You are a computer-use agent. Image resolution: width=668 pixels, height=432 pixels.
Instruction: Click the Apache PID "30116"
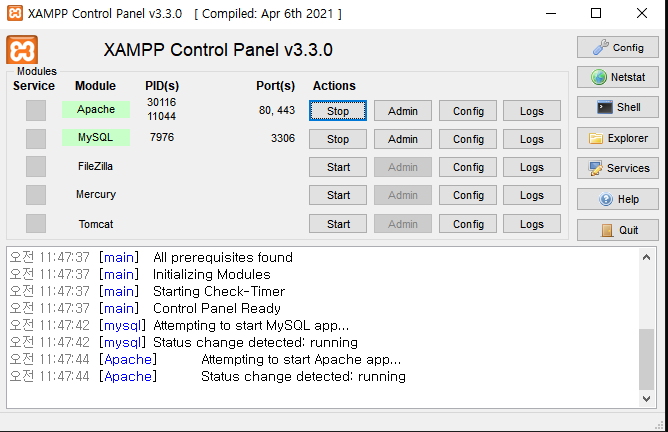[x=161, y=102]
